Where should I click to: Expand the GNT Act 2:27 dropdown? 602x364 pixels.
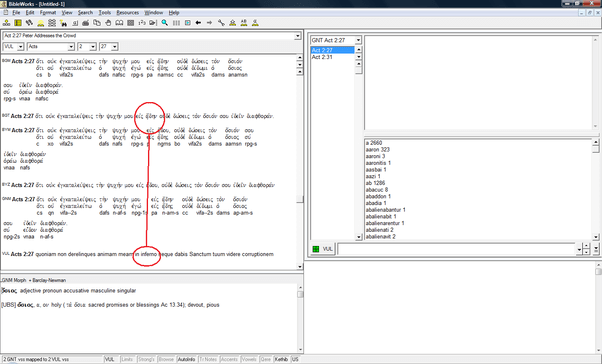[358, 40]
